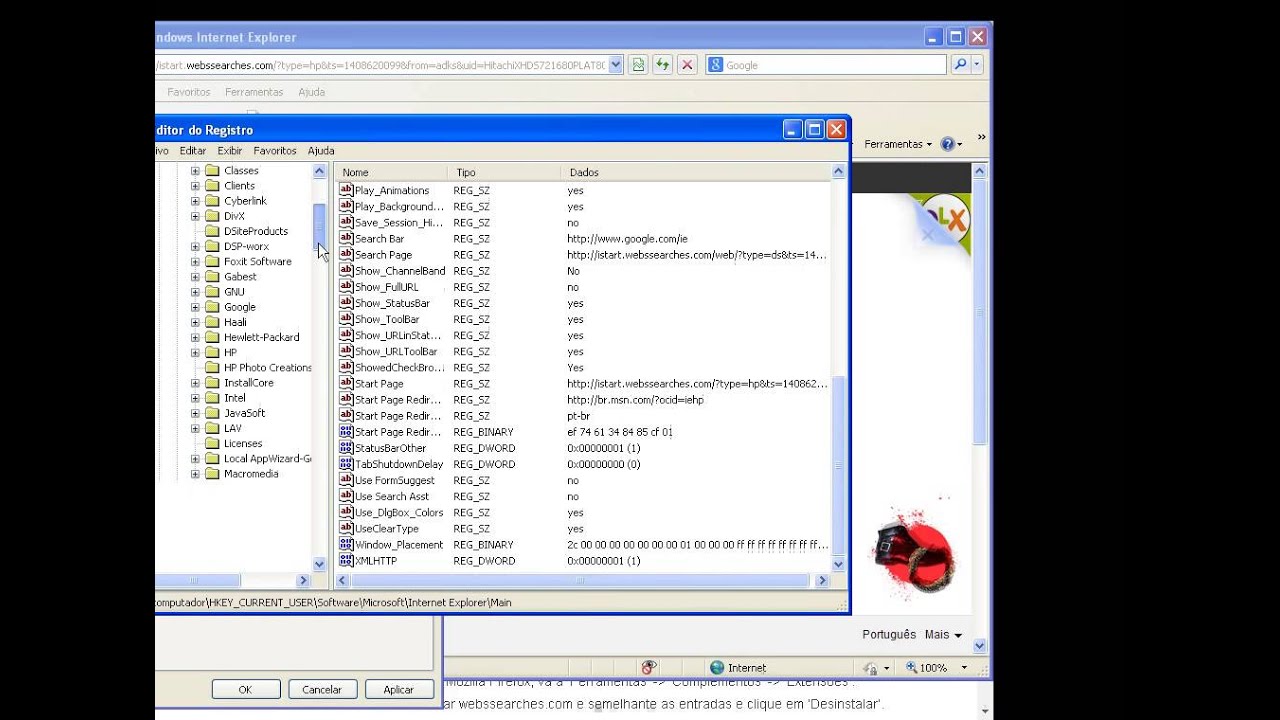The height and width of the screenshot is (720, 1280).
Task: Sort values by the Nome column header
Action: click(x=391, y=172)
